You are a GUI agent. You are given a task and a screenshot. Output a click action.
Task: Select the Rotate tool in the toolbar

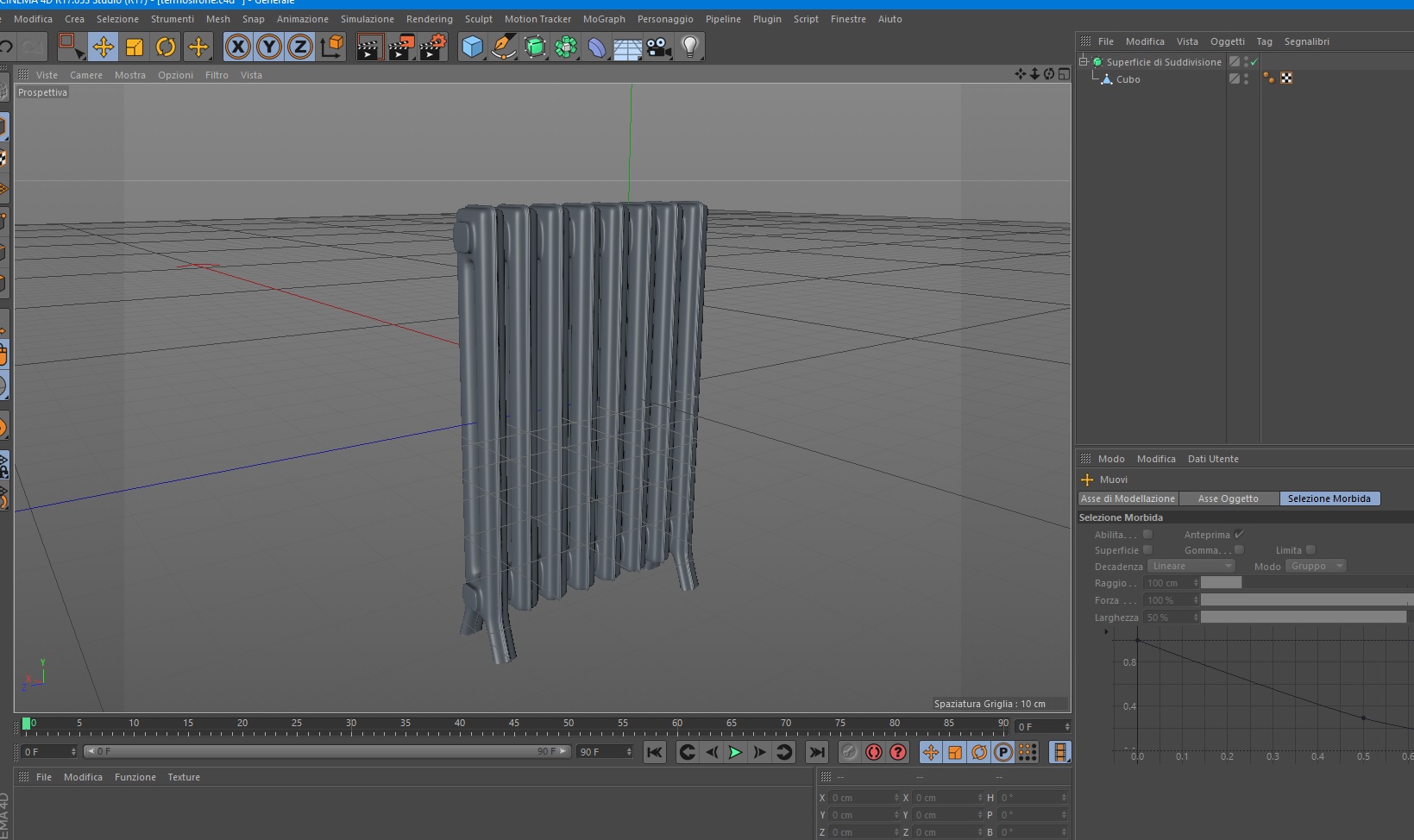point(166,47)
